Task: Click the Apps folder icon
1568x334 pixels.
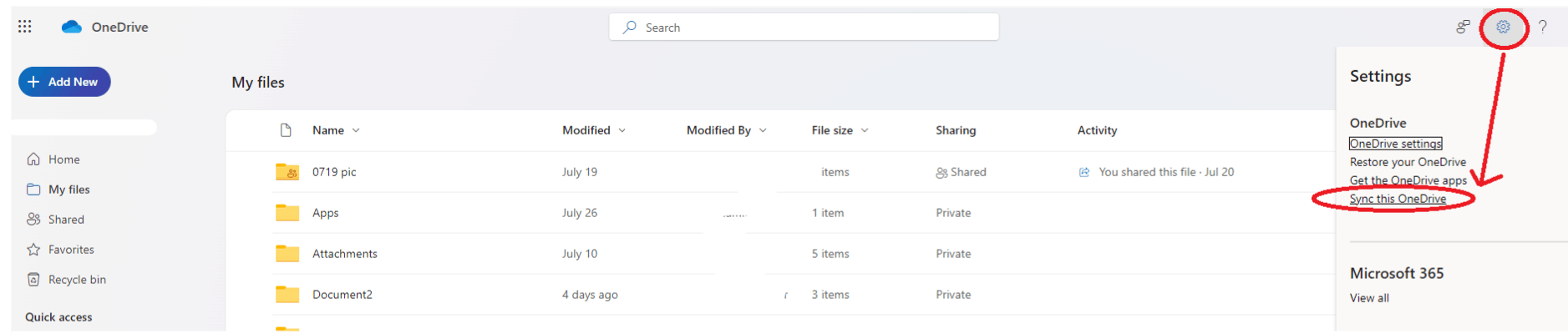Action: [287, 213]
